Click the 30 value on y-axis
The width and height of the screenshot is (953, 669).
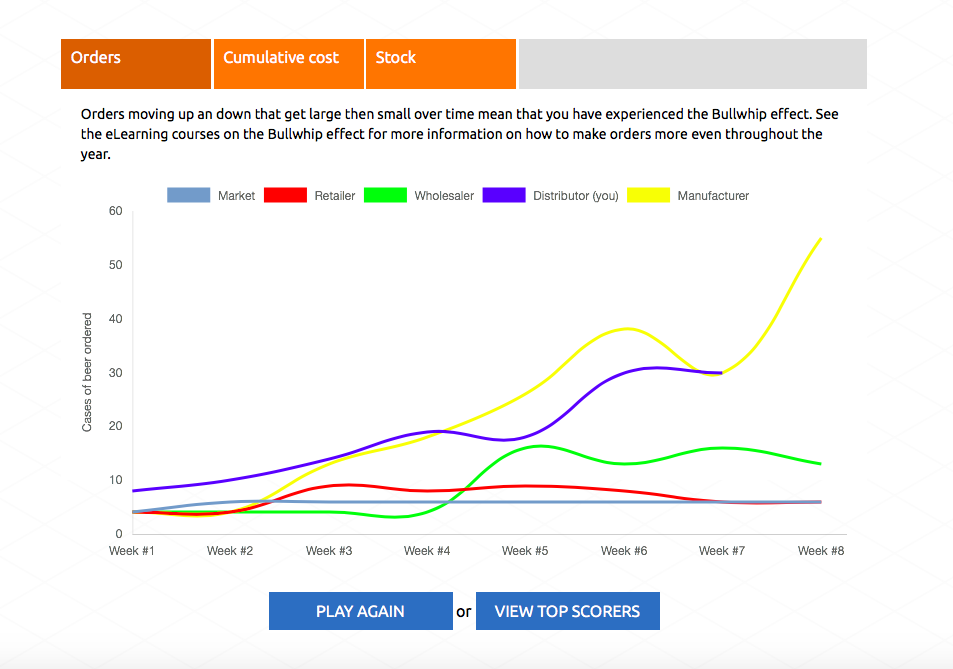tap(115, 372)
